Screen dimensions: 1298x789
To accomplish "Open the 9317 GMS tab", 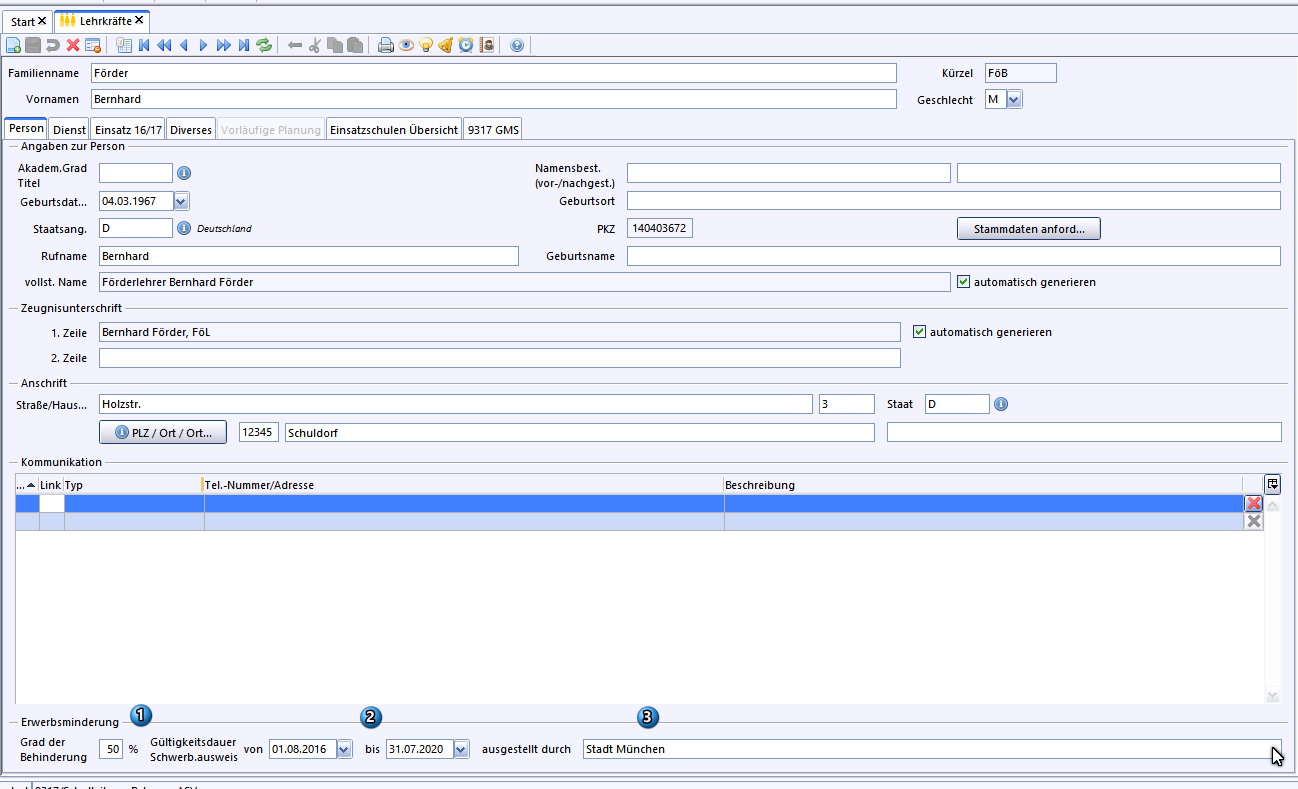I will (493, 130).
